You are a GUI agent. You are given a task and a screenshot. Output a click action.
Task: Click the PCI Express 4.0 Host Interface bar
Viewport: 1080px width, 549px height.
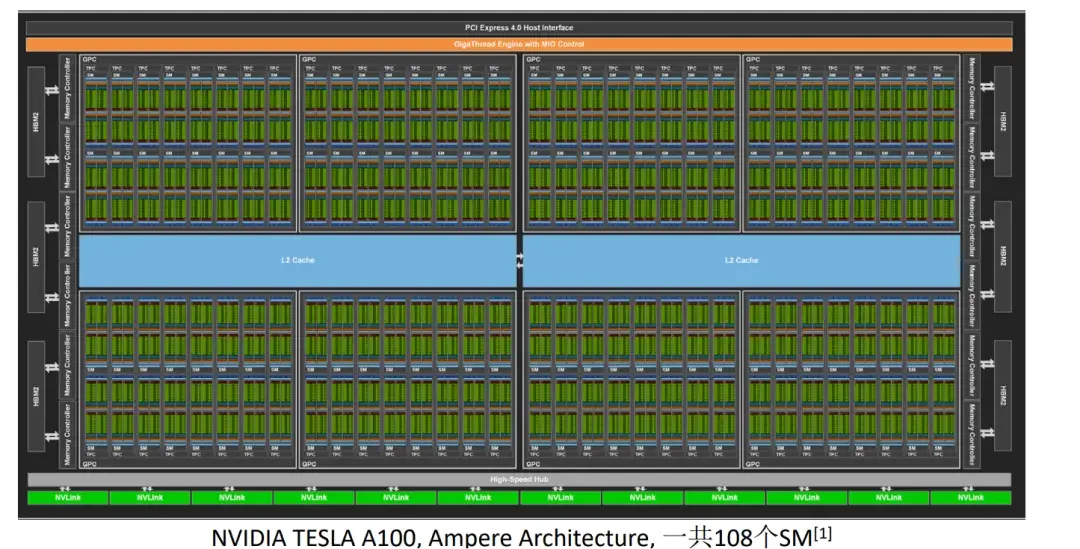pyautogui.click(x=519, y=28)
